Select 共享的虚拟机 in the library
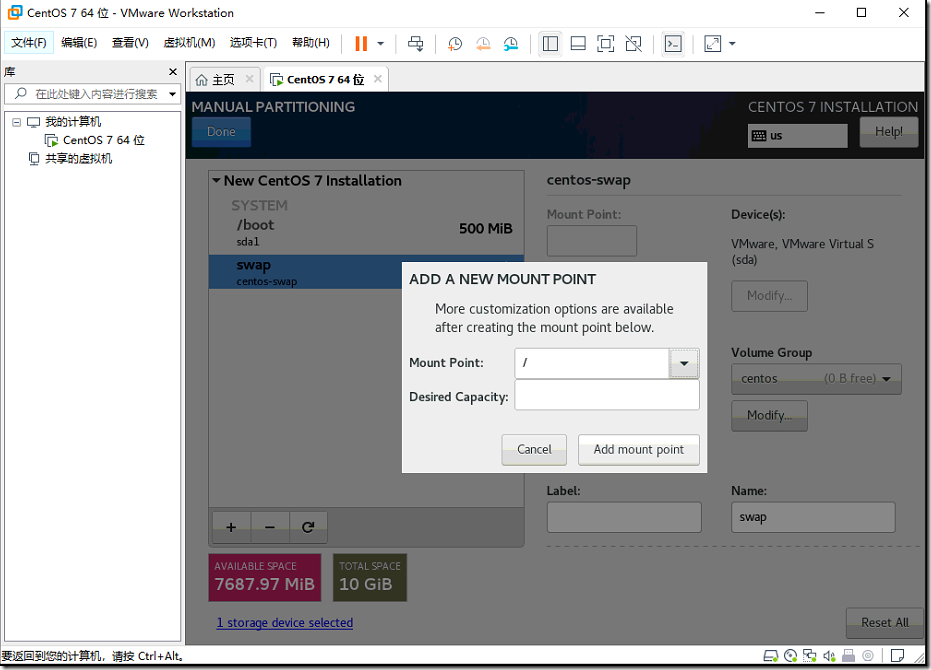The height and width of the screenshot is (670, 931). pos(71,159)
